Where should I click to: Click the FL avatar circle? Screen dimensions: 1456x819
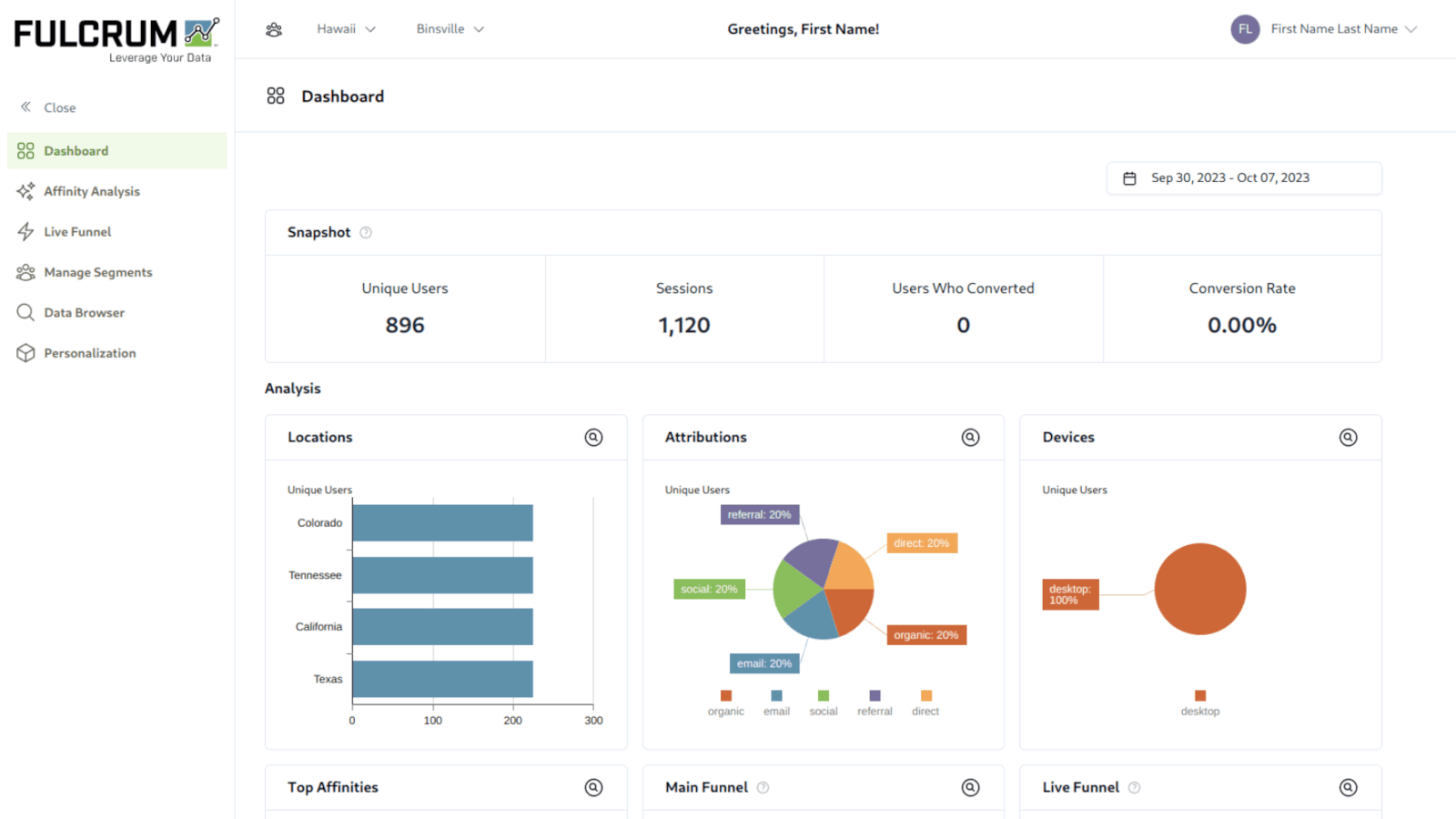(x=1245, y=28)
